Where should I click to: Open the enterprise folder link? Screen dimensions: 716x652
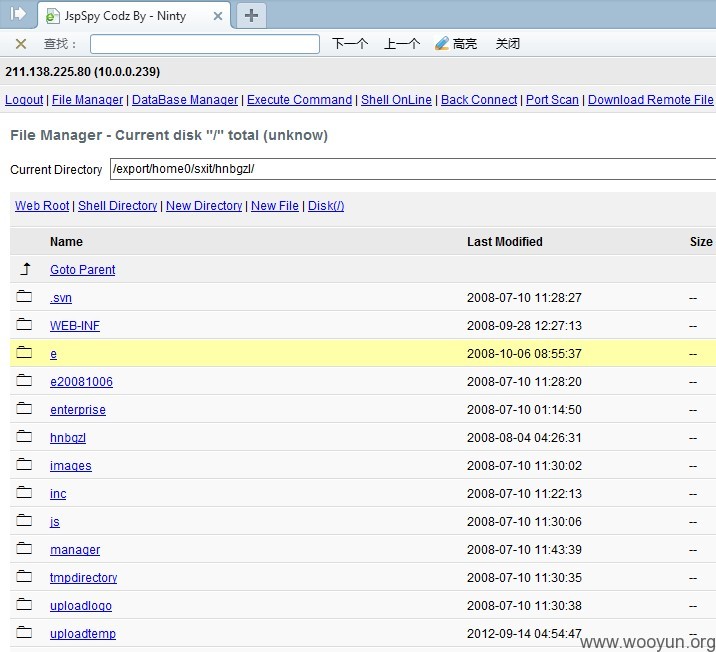pos(78,410)
